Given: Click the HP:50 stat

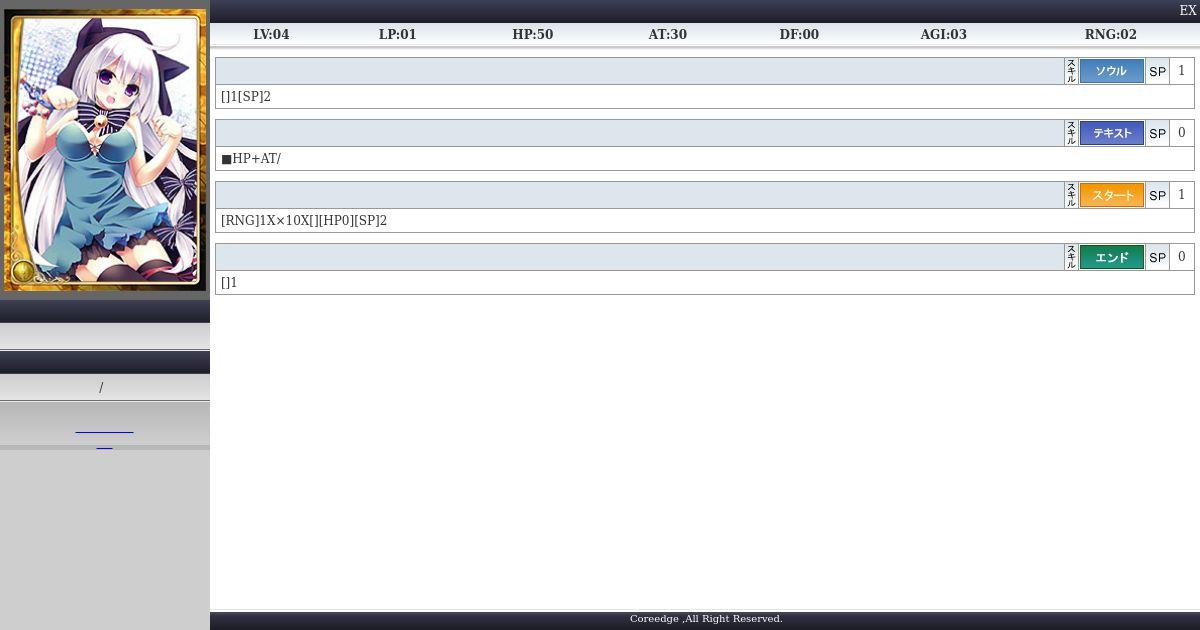Looking at the screenshot, I should pos(532,34).
